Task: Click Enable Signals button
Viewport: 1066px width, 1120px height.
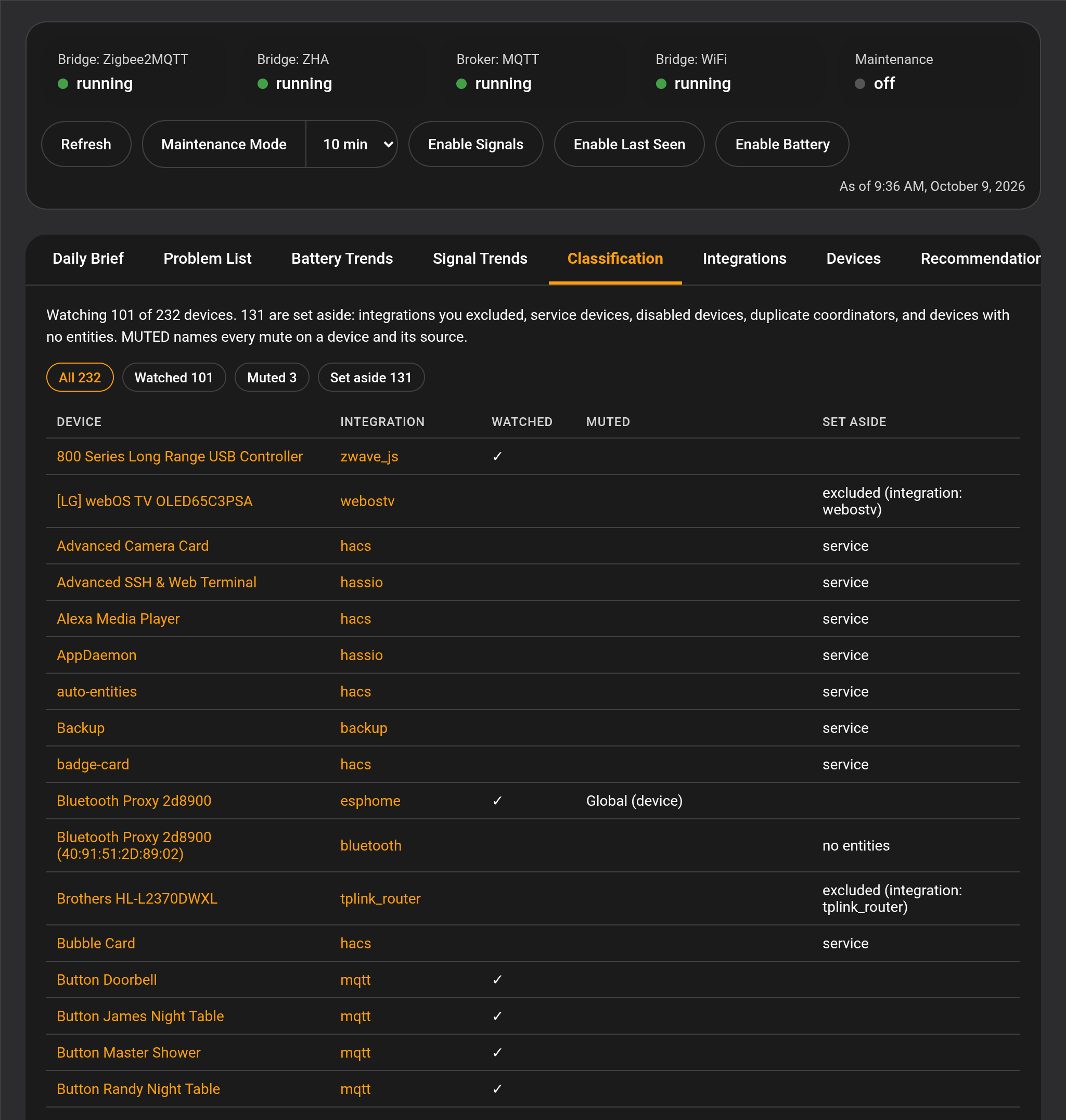Action: [x=476, y=144]
